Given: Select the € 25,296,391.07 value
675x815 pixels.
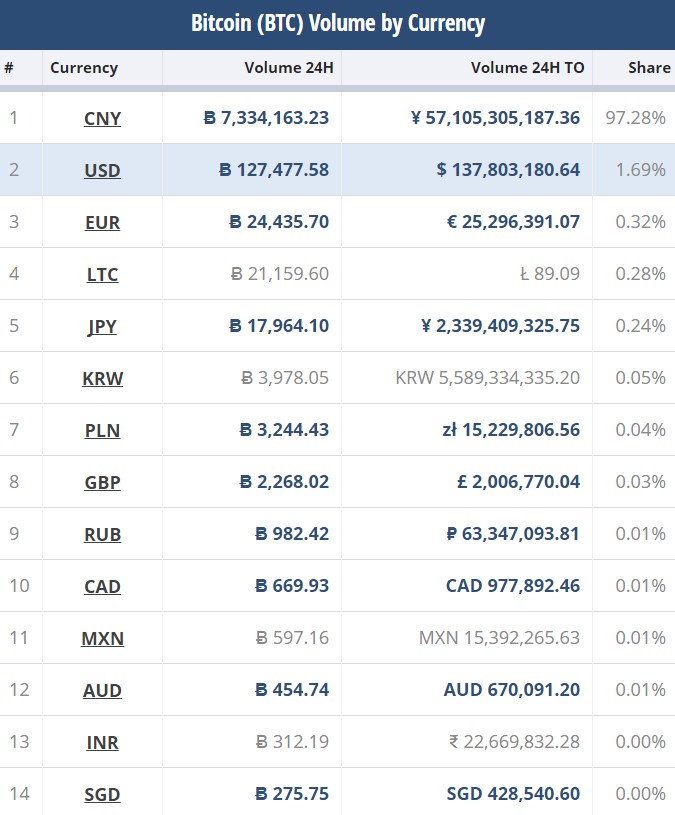Looking at the screenshot, I should [x=513, y=222].
